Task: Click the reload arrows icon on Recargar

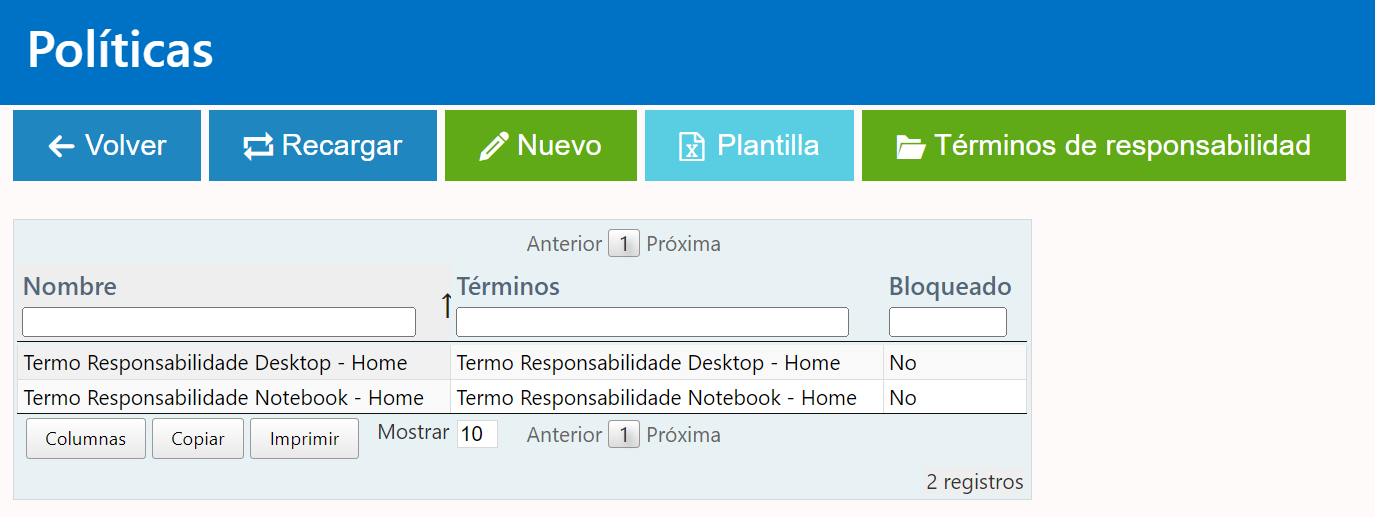Action: (258, 147)
